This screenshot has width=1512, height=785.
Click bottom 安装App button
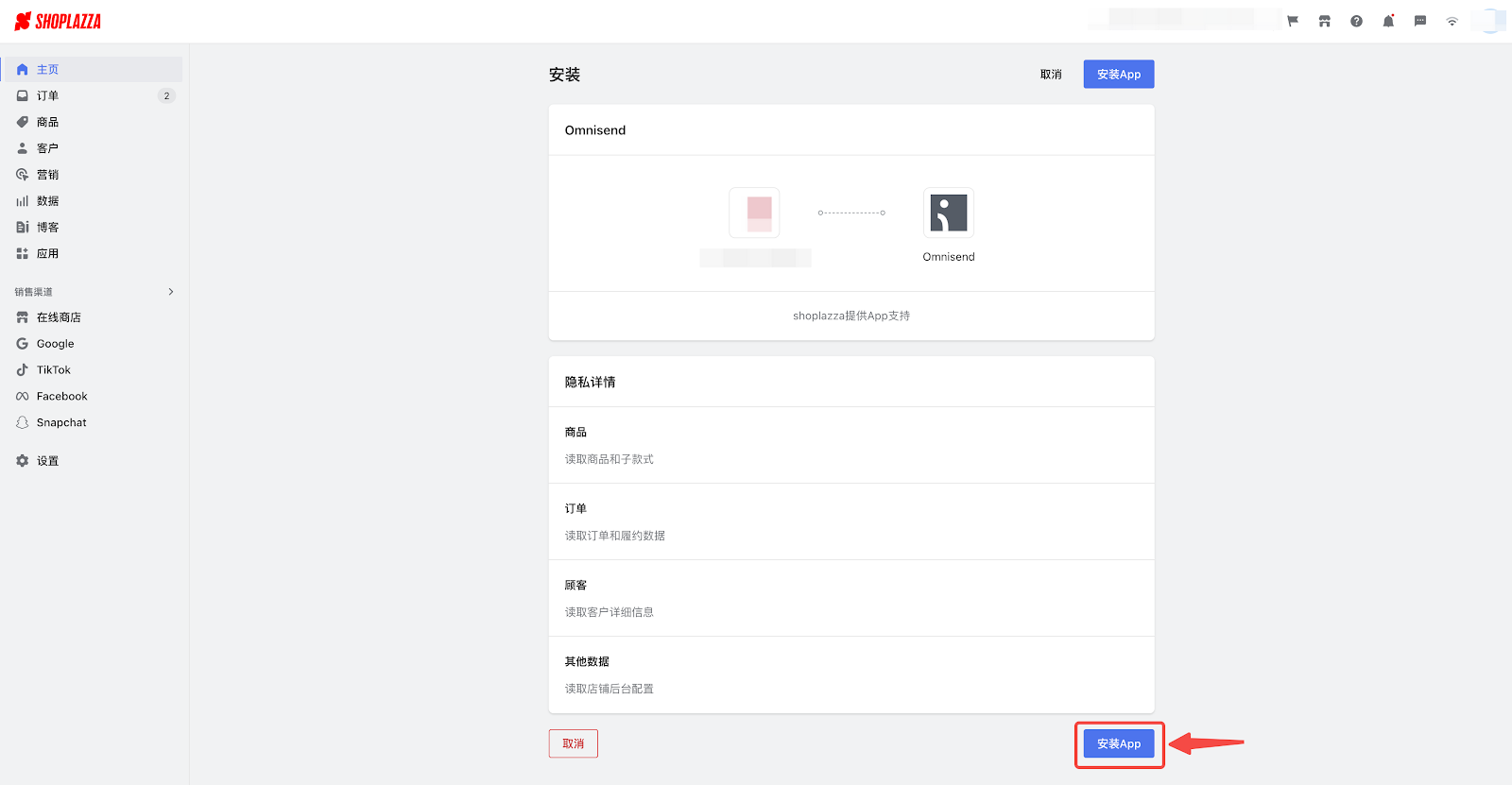point(1119,743)
